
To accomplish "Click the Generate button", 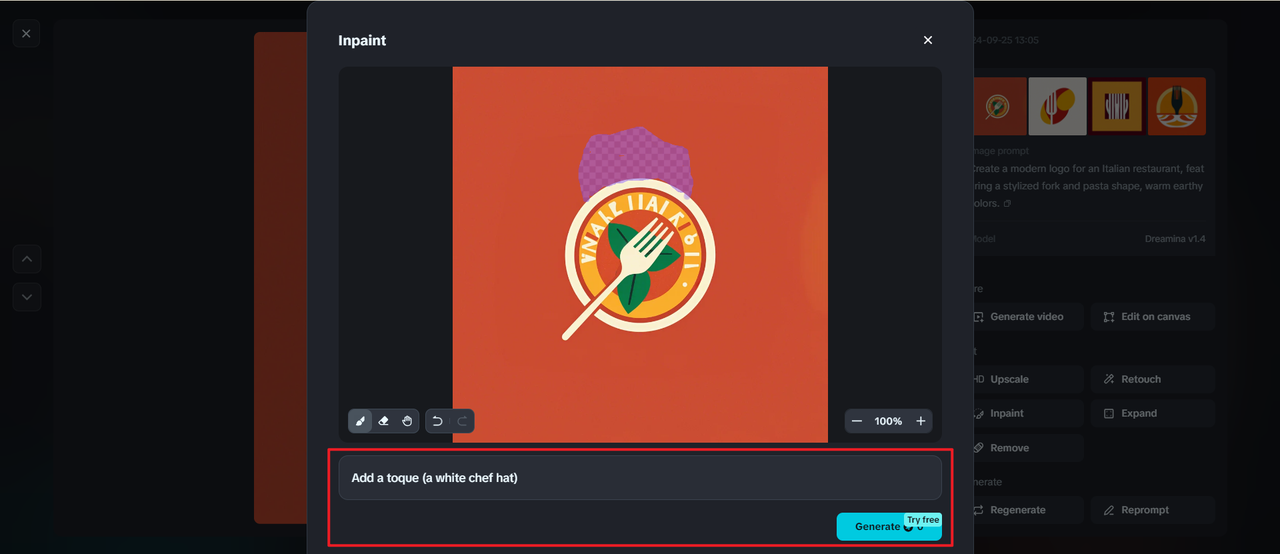I will [889, 526].
